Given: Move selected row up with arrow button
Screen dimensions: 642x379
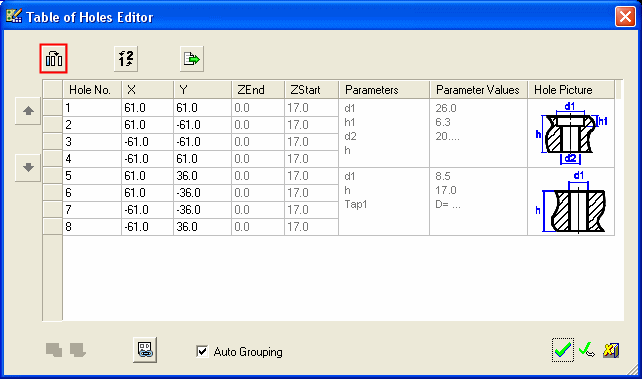Looking at the screenshot, I should 28,111.
